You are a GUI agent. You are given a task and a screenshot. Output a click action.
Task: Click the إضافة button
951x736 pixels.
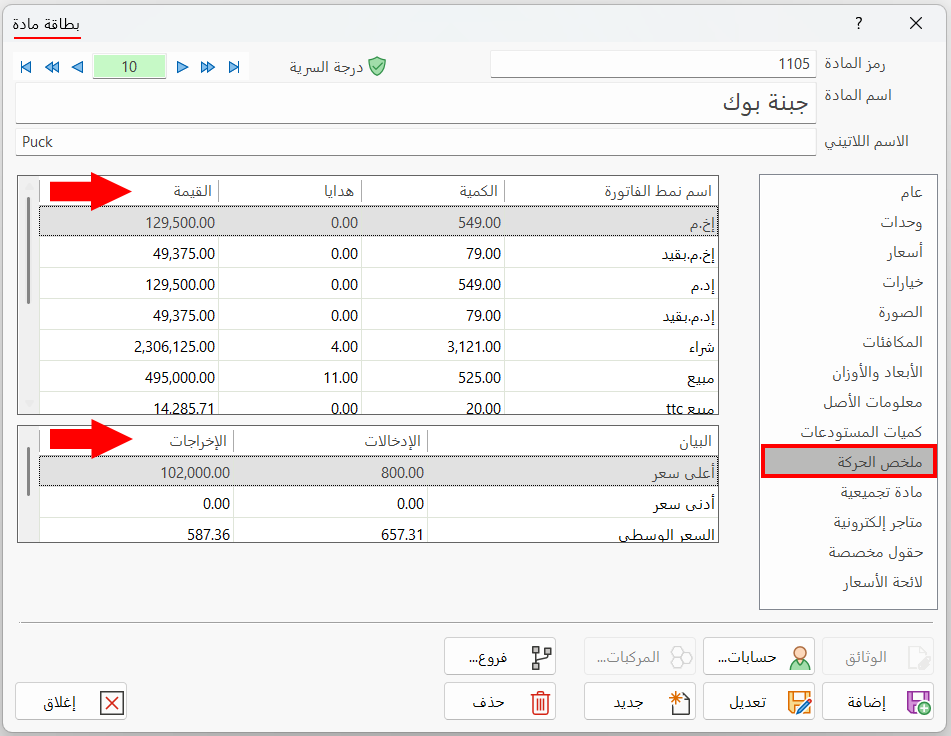[878, 702]
